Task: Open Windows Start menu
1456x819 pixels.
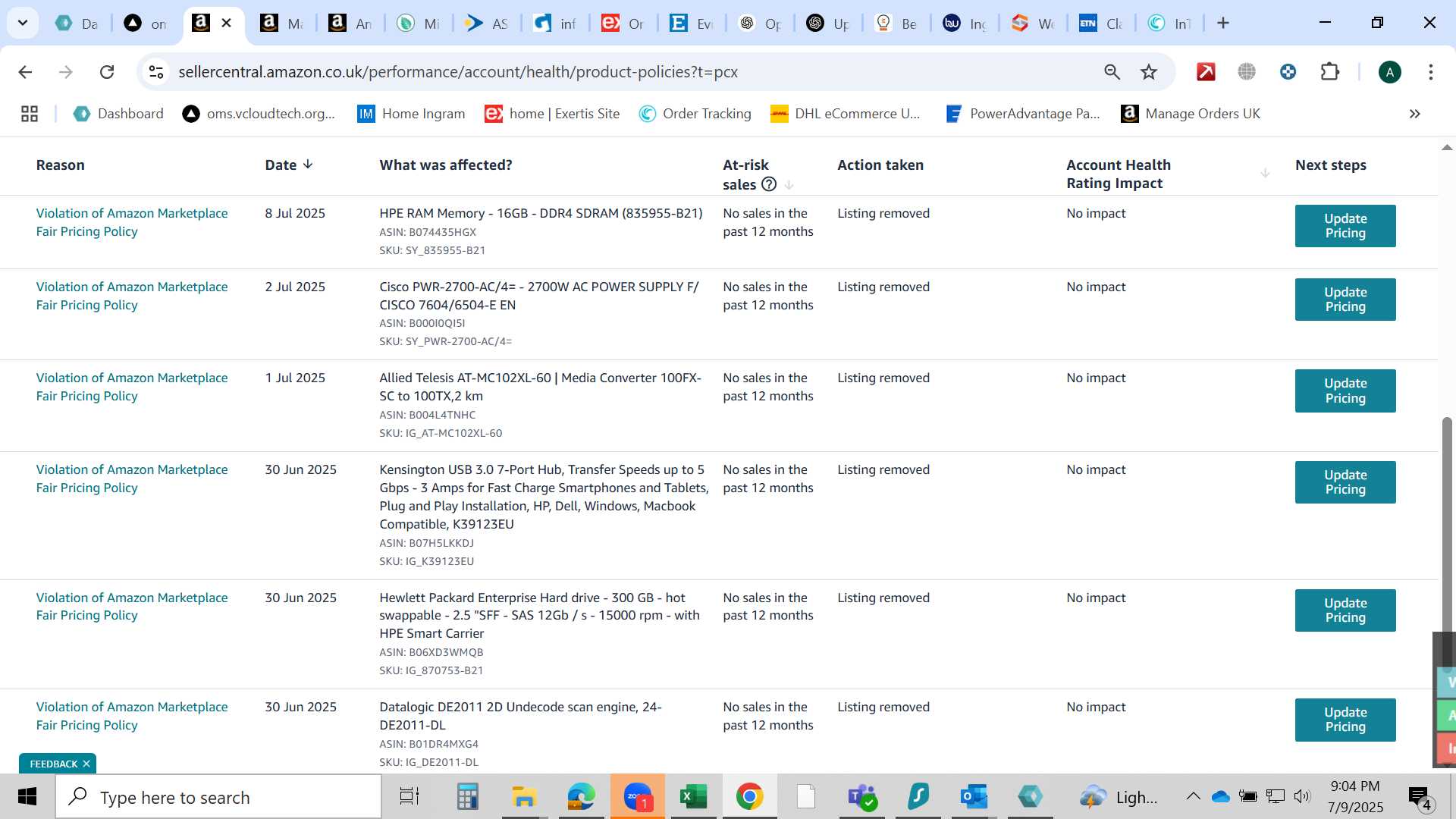Action: [27, 797]
